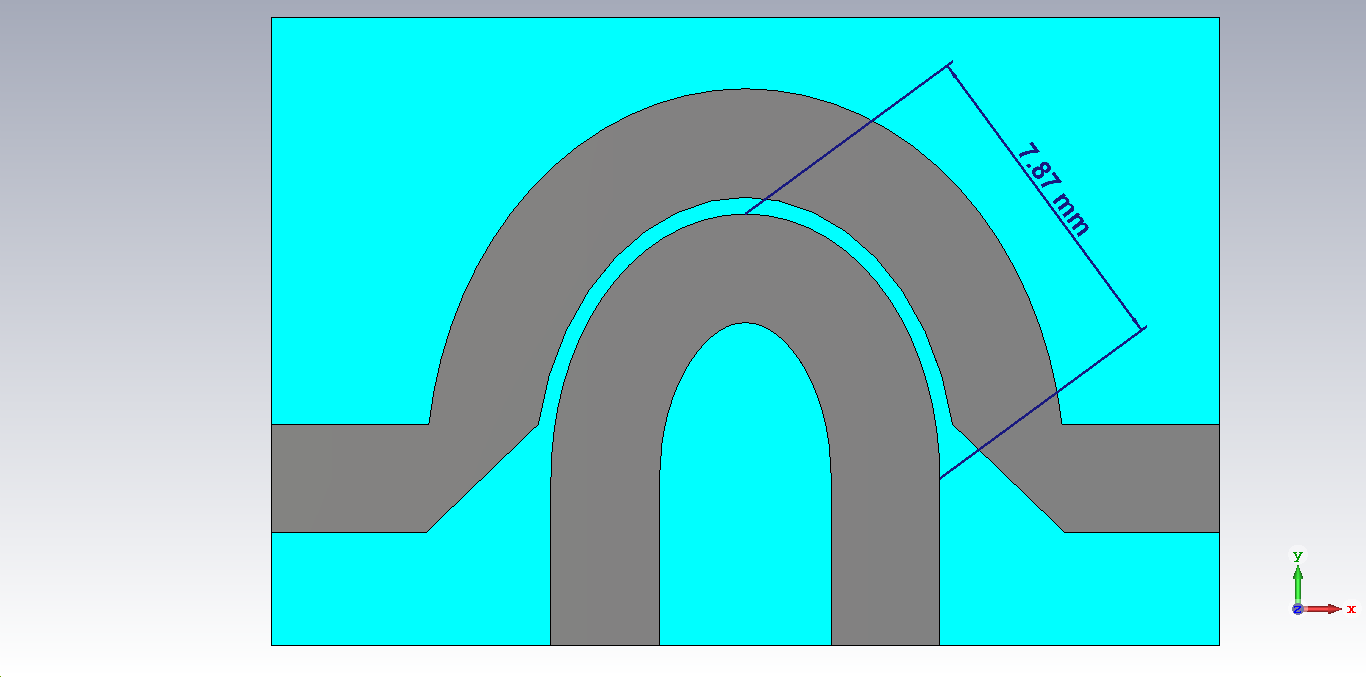Click the red X axis arrow

[1328, 609]
